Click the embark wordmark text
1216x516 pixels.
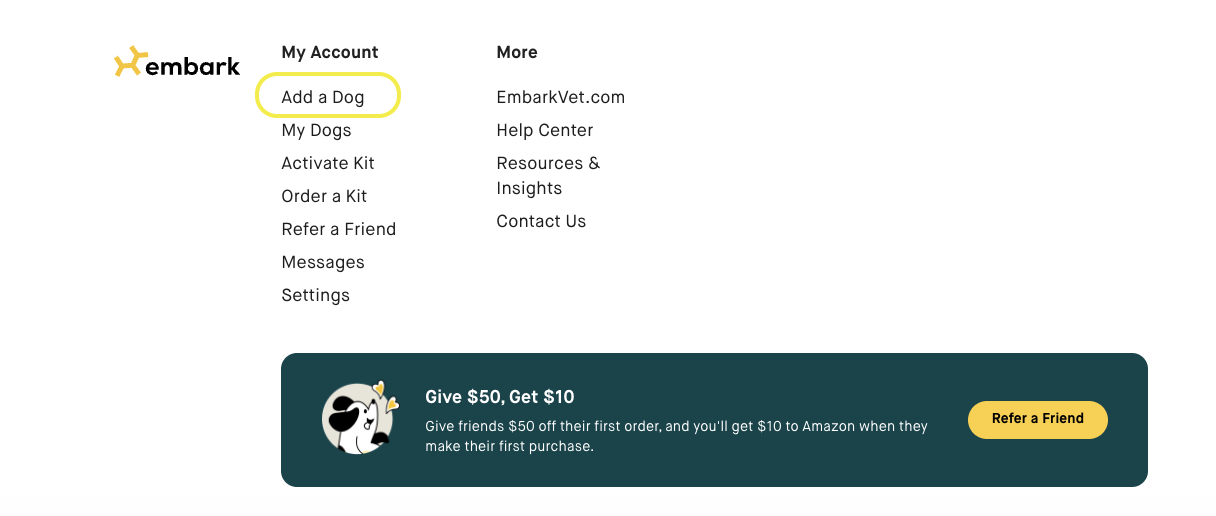(x=194, y=67)
